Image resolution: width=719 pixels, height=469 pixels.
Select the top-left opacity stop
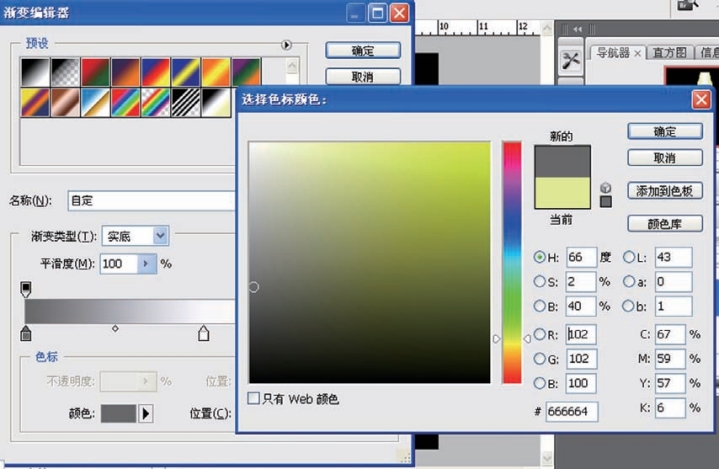pos(26,290)
